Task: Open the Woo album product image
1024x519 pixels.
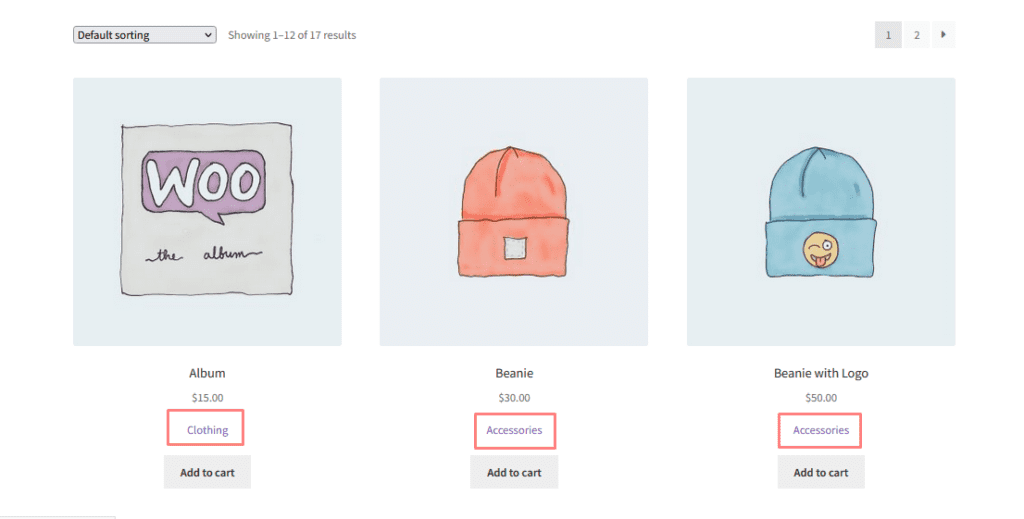Action: click(207, 212)
